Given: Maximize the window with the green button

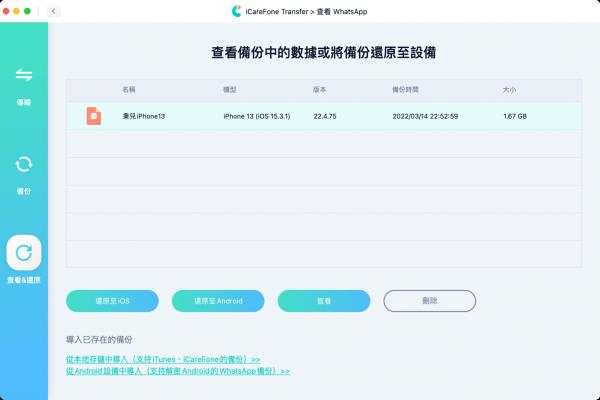Looking at the screenshot, I should pos(27,11).
